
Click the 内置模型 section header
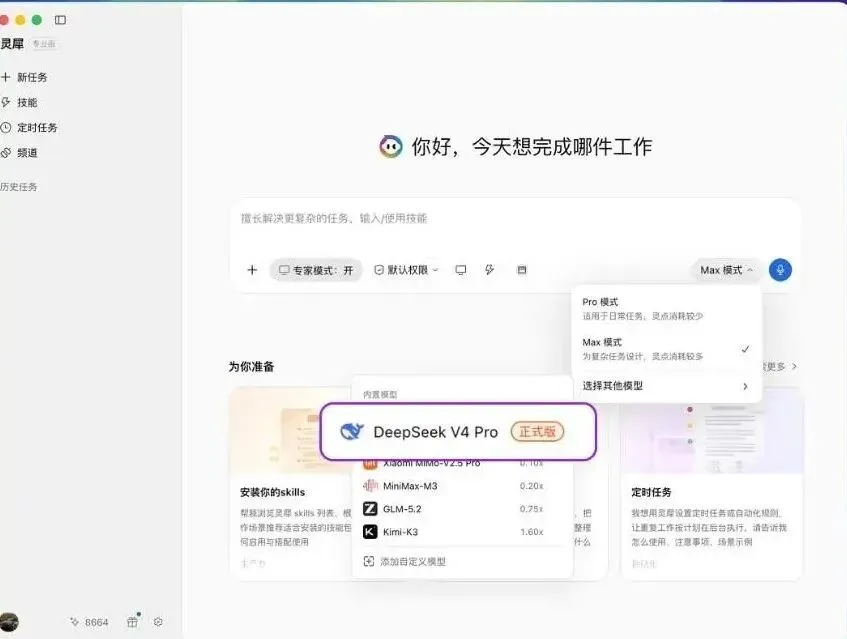[380, 394]
